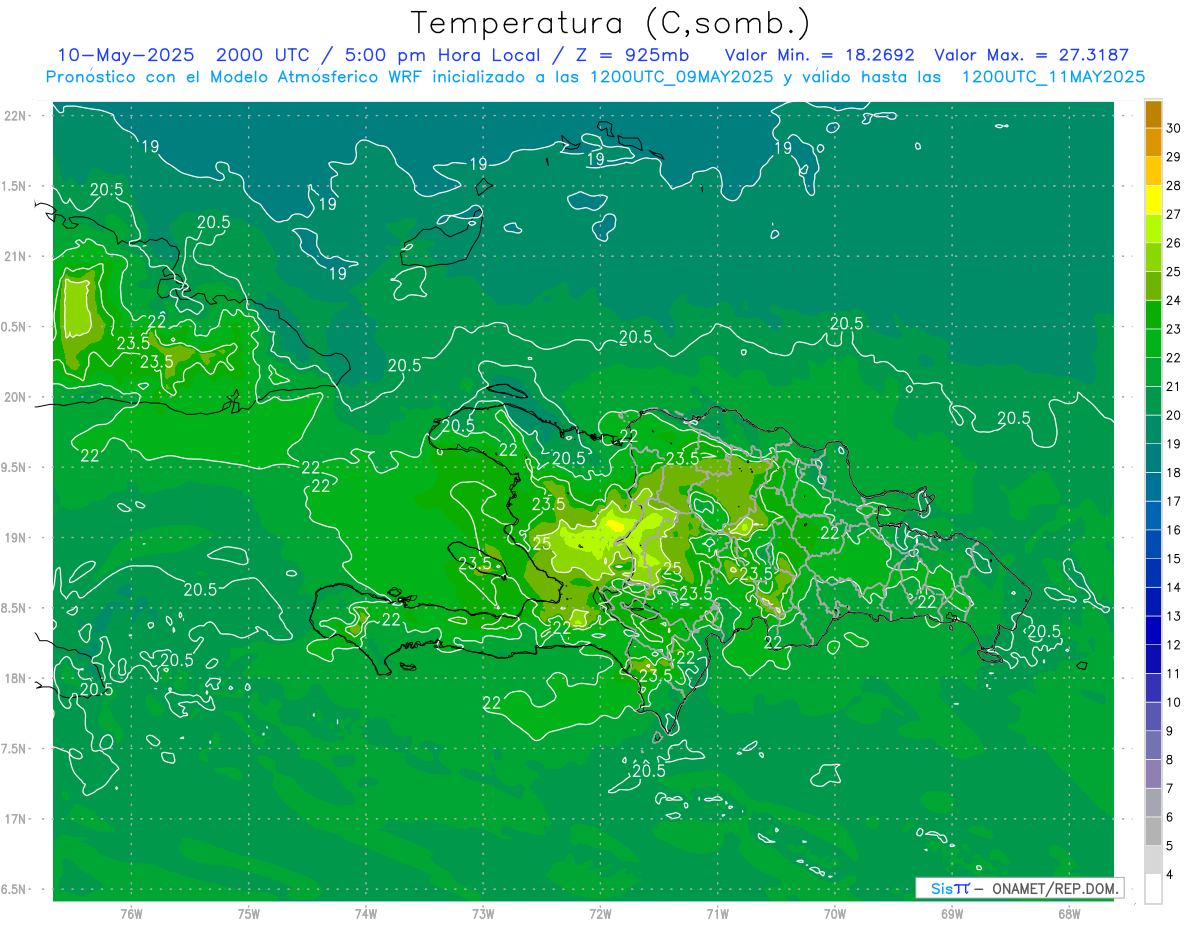The height and width of the screenshot is (927, 1200).
Task: Click longitude axis label '74W'
Action: point(366,914)
